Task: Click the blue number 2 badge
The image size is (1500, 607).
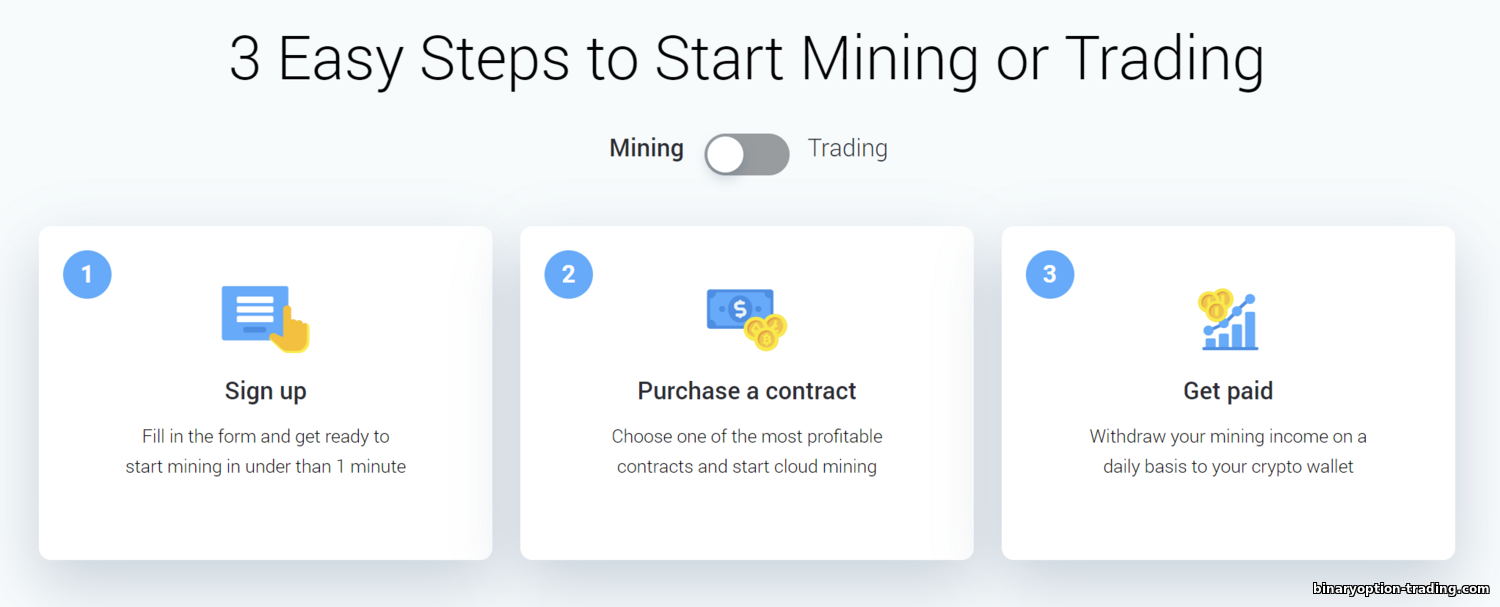Action: point(569,274)
